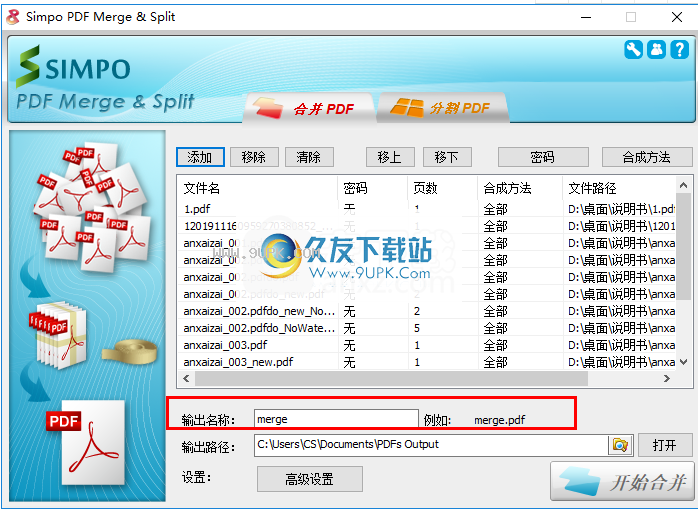Click the 密码 column header
This screenshot has height=512, width=698.
tap(373, 188)
